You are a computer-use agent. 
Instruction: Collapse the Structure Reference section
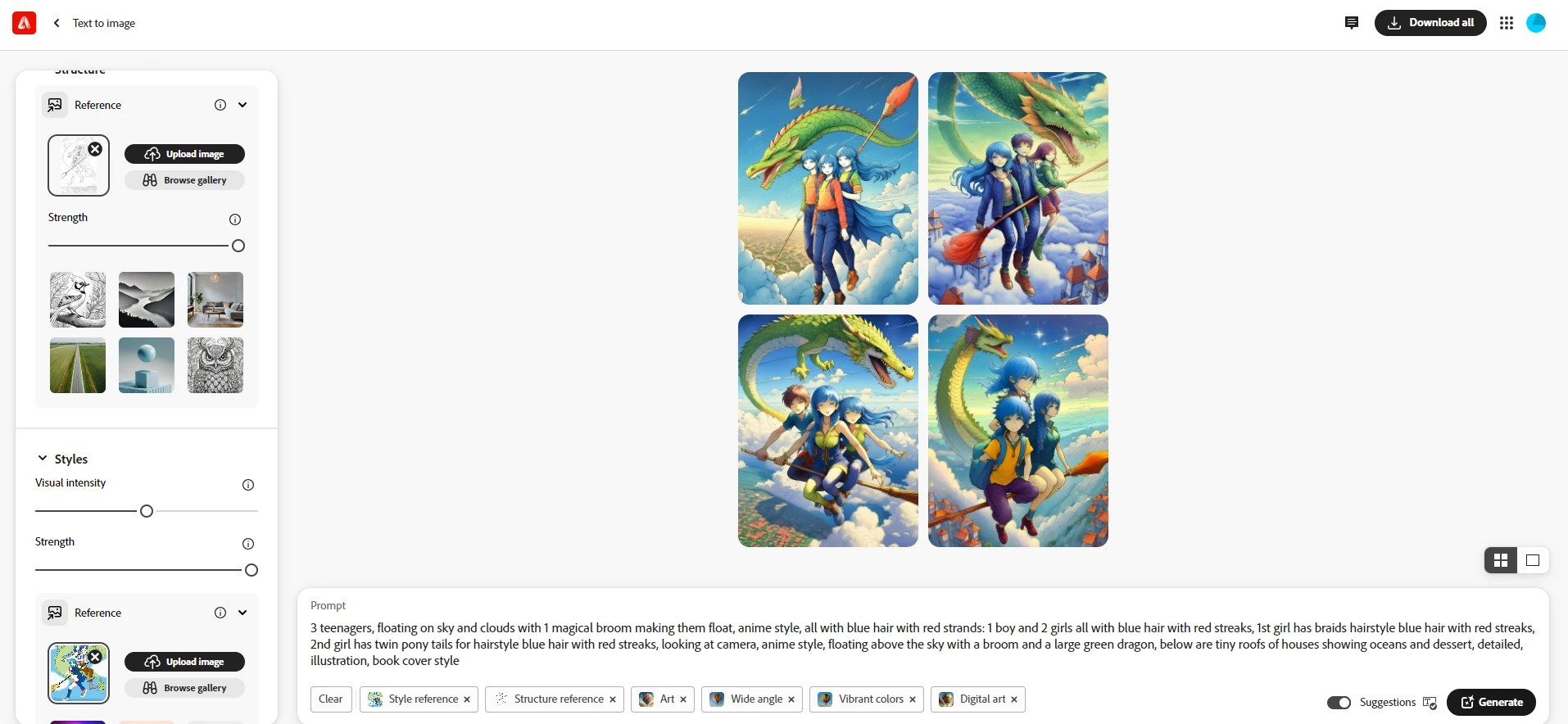[x=242, y=105]
